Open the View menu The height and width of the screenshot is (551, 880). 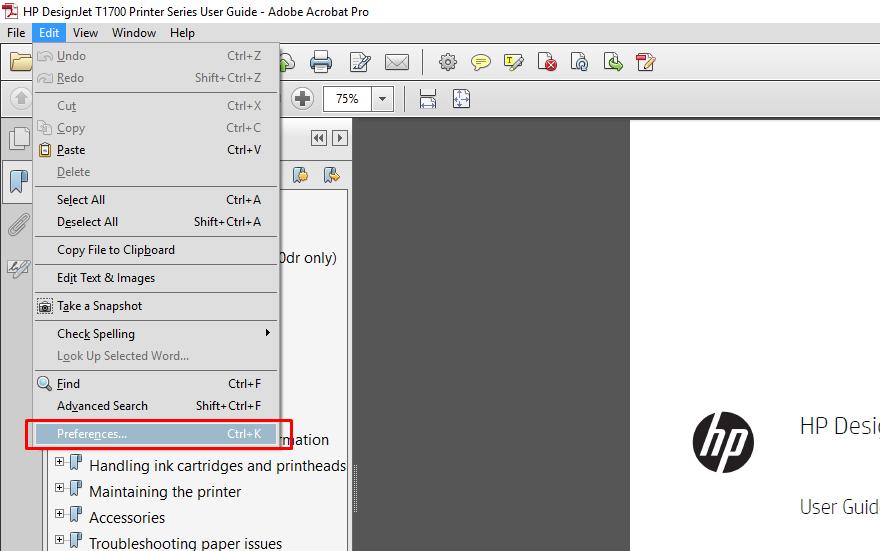coord(85,33)
